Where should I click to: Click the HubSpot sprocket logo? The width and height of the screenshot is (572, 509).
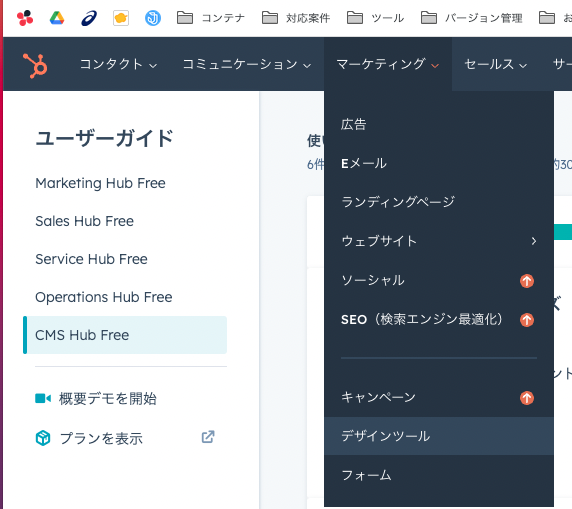click(35, 65)
